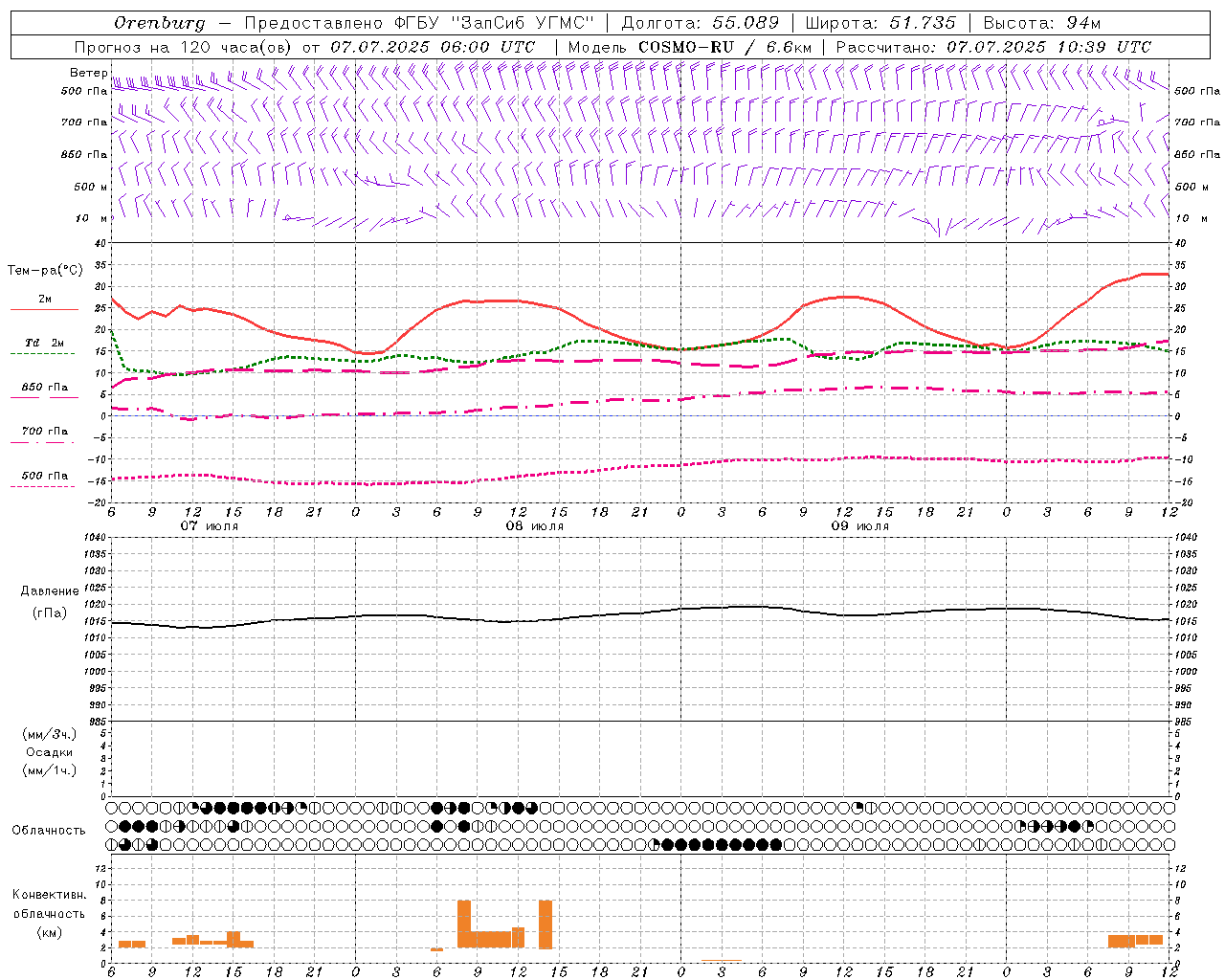Click the 'Модель COSMO-RU / 6.6км' text
The image size is (1225, 980).
pos(690,47)
